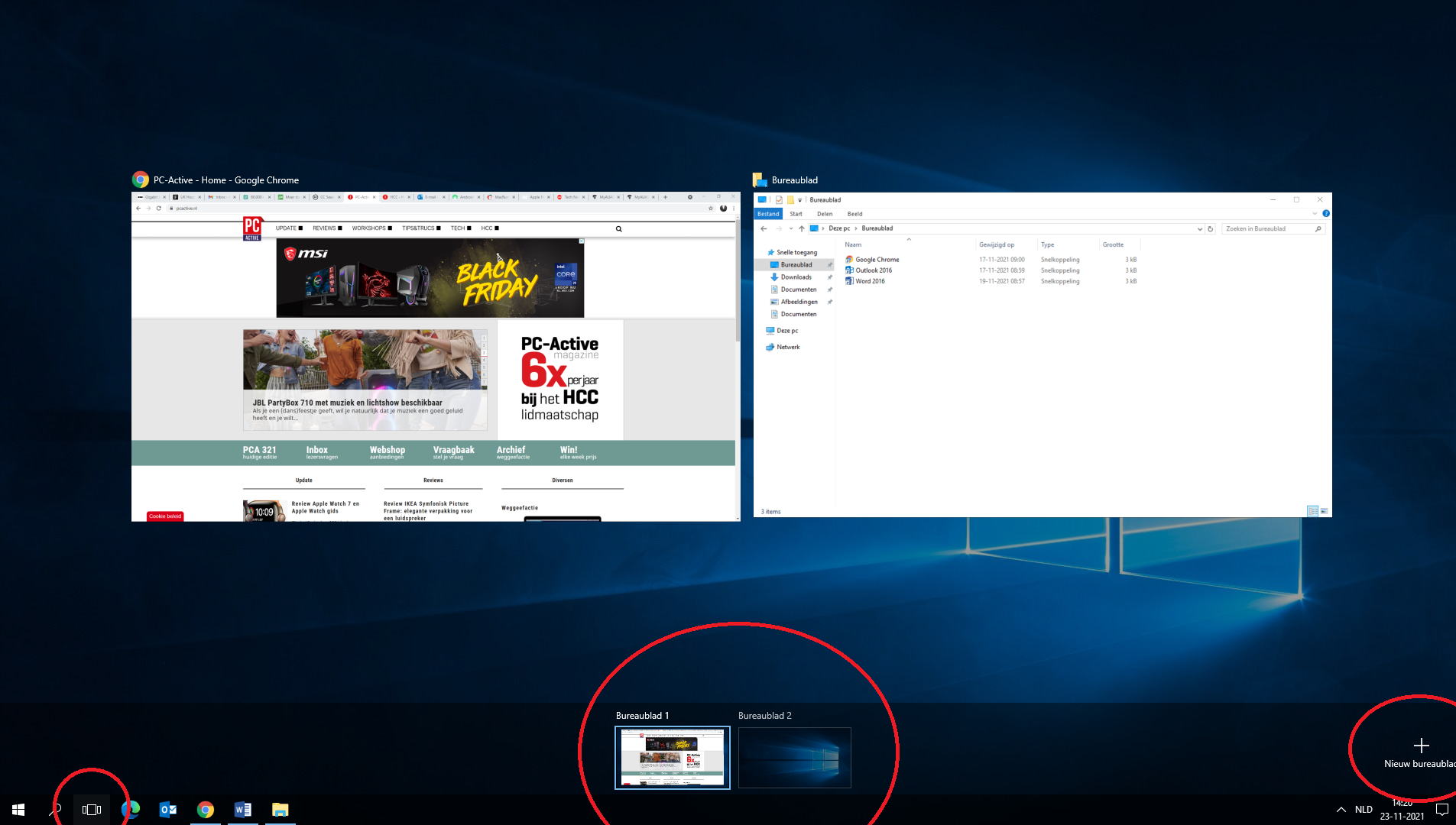Click Chrome reload page icon

click(159, 208)
